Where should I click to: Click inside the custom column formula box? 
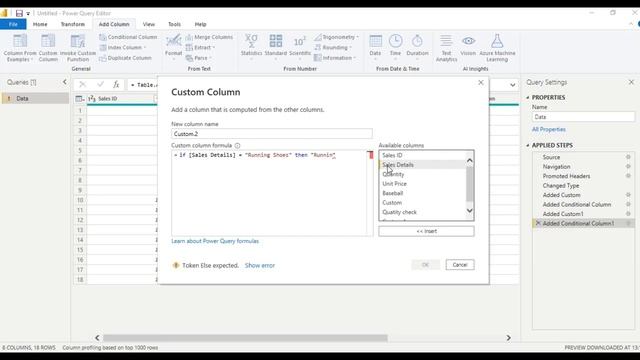pos(269,193)
